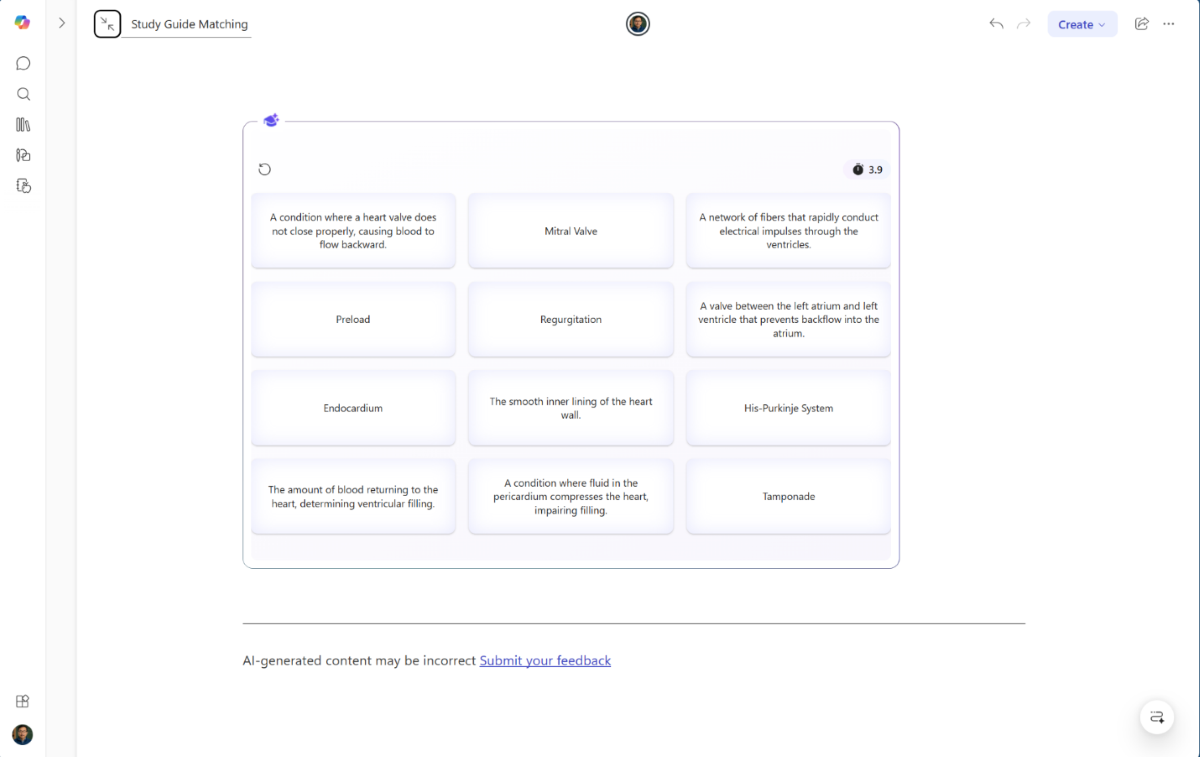
Task: Select the pericardium fluid definition card
Action: (571, 496)
